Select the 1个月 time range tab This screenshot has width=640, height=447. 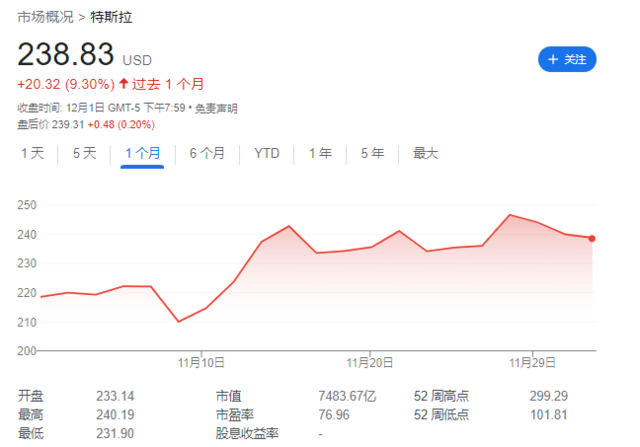tap(142, 153)
